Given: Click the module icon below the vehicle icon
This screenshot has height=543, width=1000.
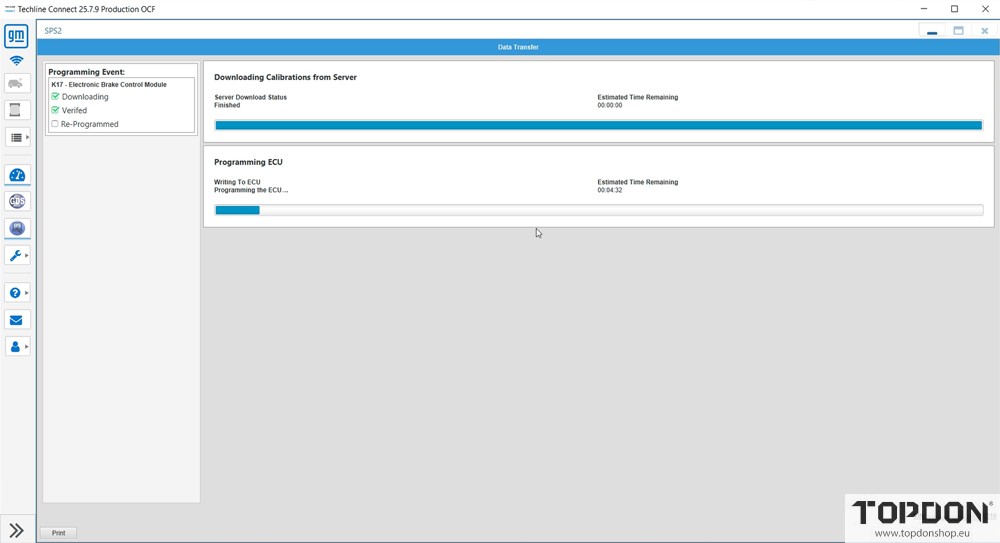Looking at the screenshot, I should point(16,110).
